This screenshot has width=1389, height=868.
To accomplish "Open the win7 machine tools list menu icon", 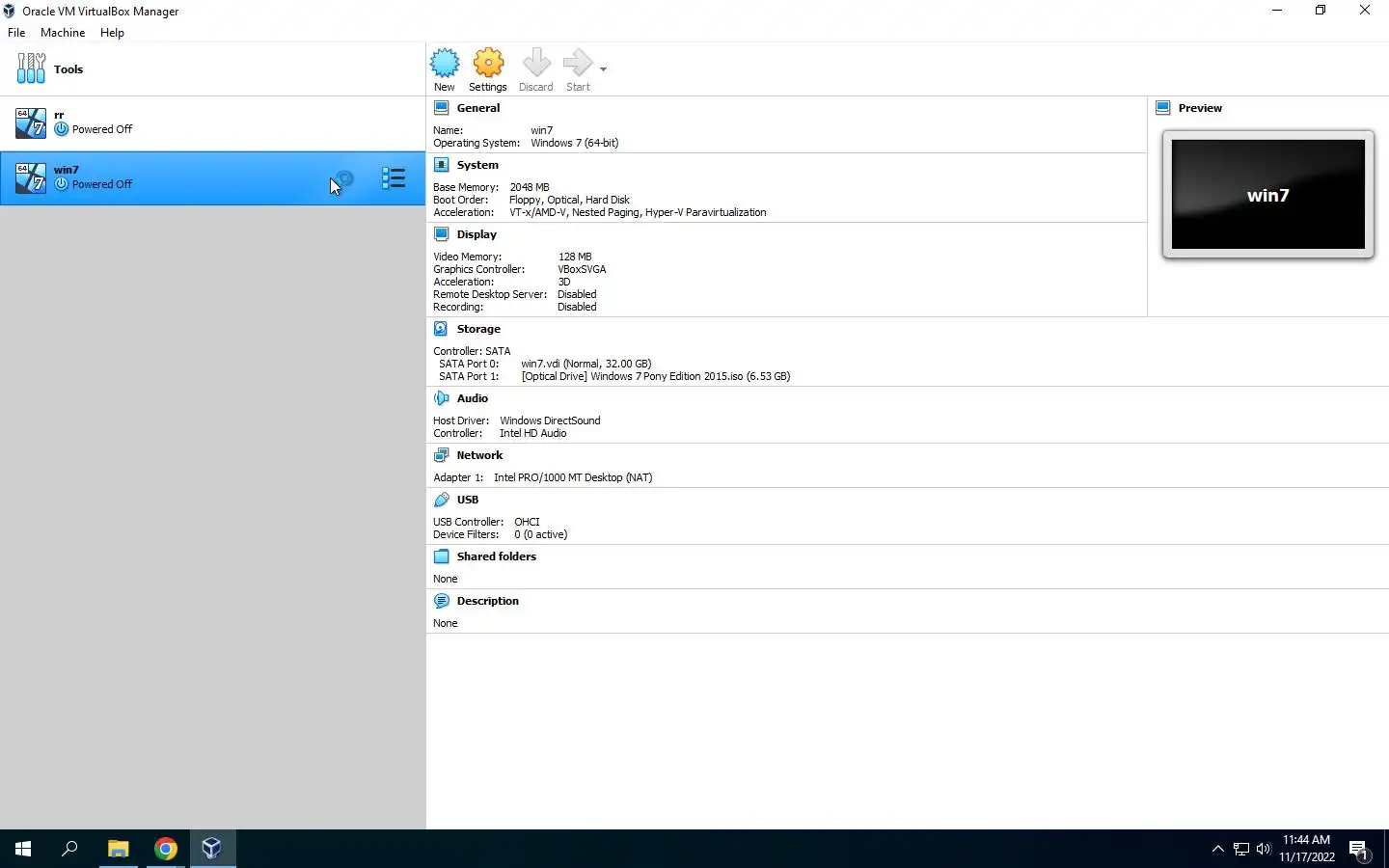I will tap(394, 178).
